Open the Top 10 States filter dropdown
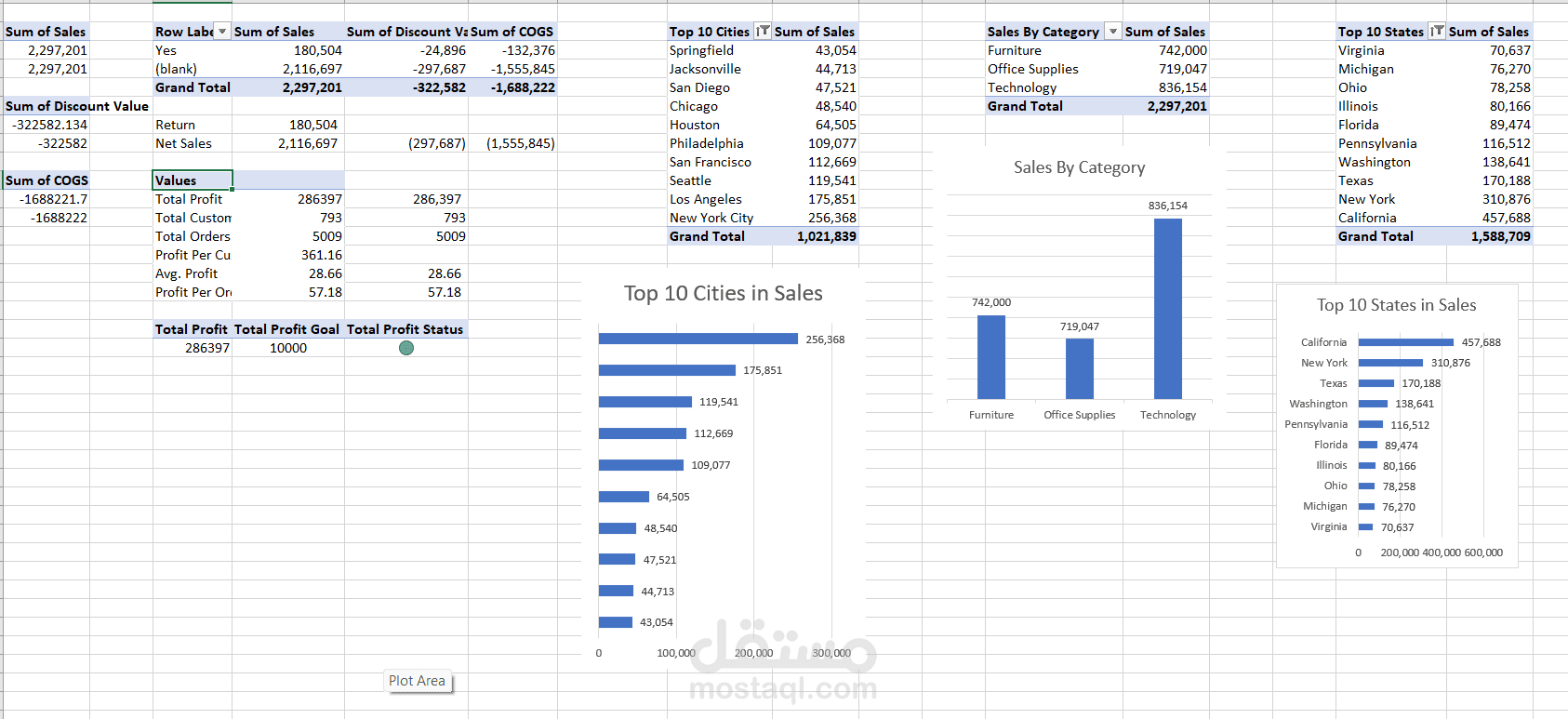The height and width of the screenshot is (719, 1568). click(x=1437, y=32)
